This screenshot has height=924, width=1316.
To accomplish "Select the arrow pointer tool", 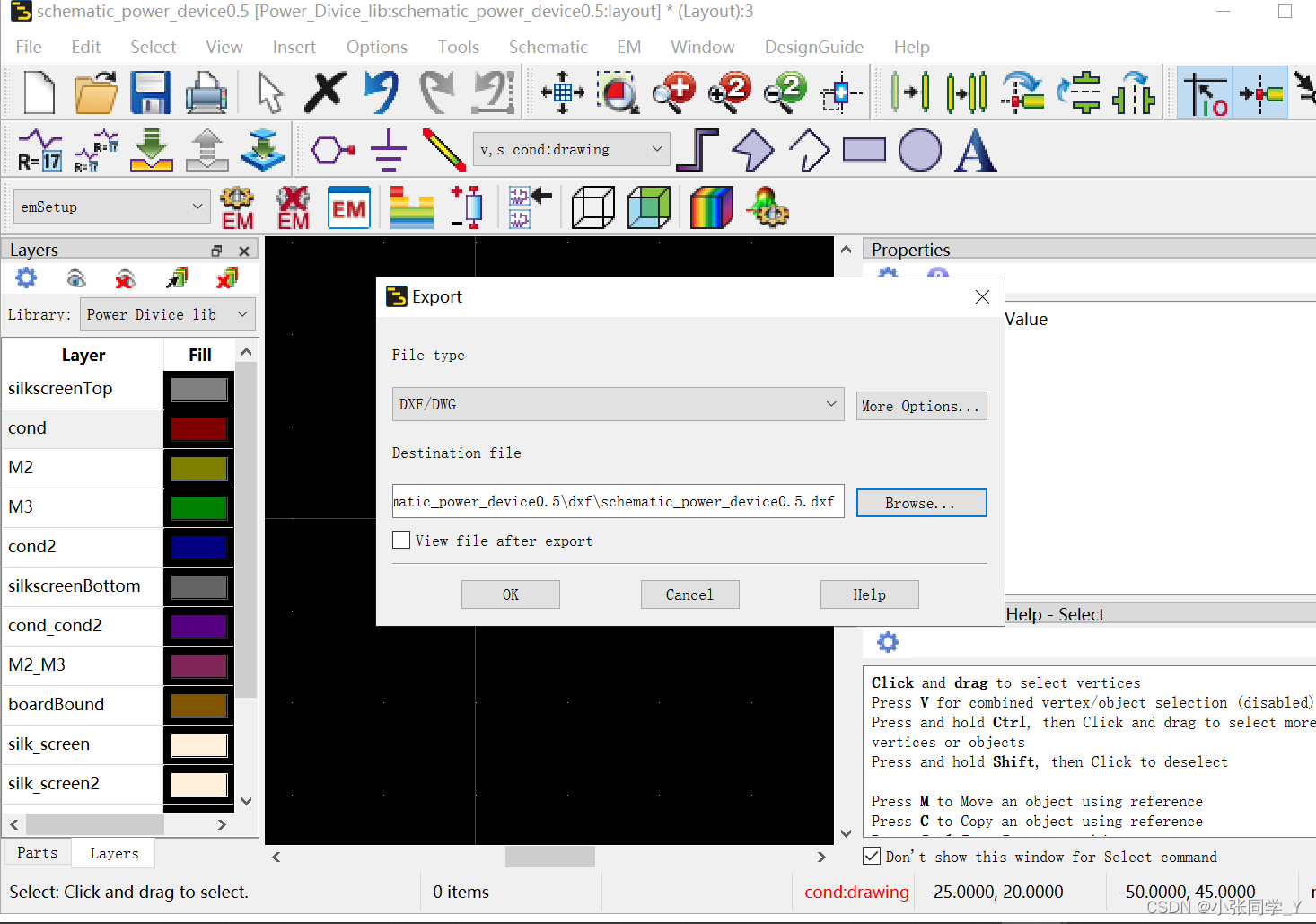I will (x=269, y=92).
